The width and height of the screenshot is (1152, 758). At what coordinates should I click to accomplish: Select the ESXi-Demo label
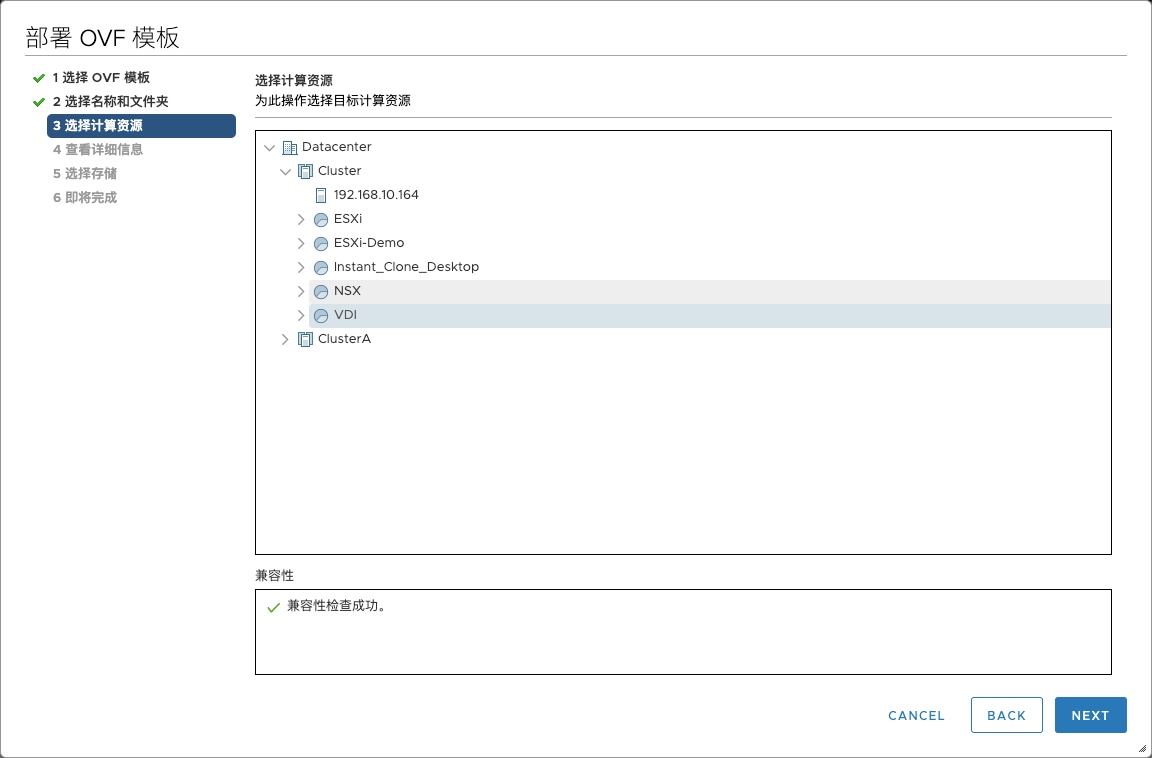369,243
